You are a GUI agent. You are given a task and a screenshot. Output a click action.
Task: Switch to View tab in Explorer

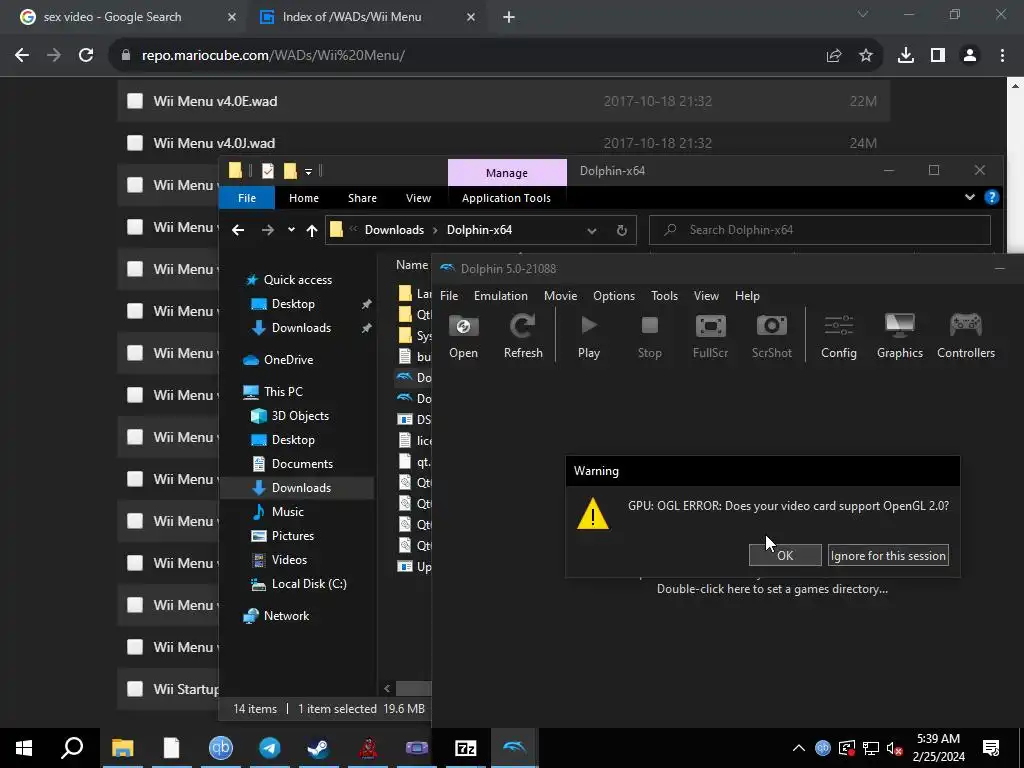pos(418,198)
